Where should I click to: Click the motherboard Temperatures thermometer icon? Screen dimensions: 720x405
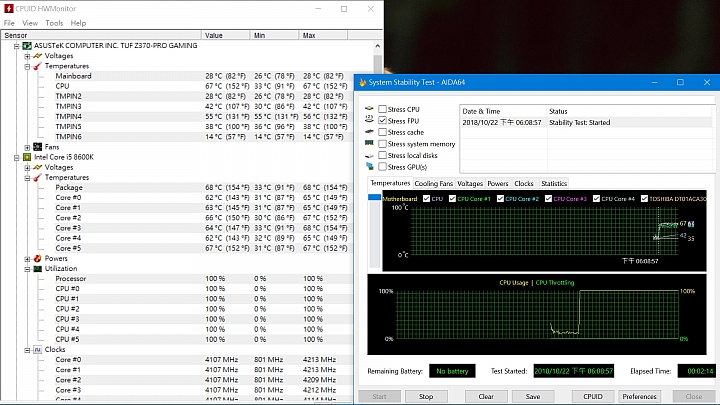click(38, 66)
